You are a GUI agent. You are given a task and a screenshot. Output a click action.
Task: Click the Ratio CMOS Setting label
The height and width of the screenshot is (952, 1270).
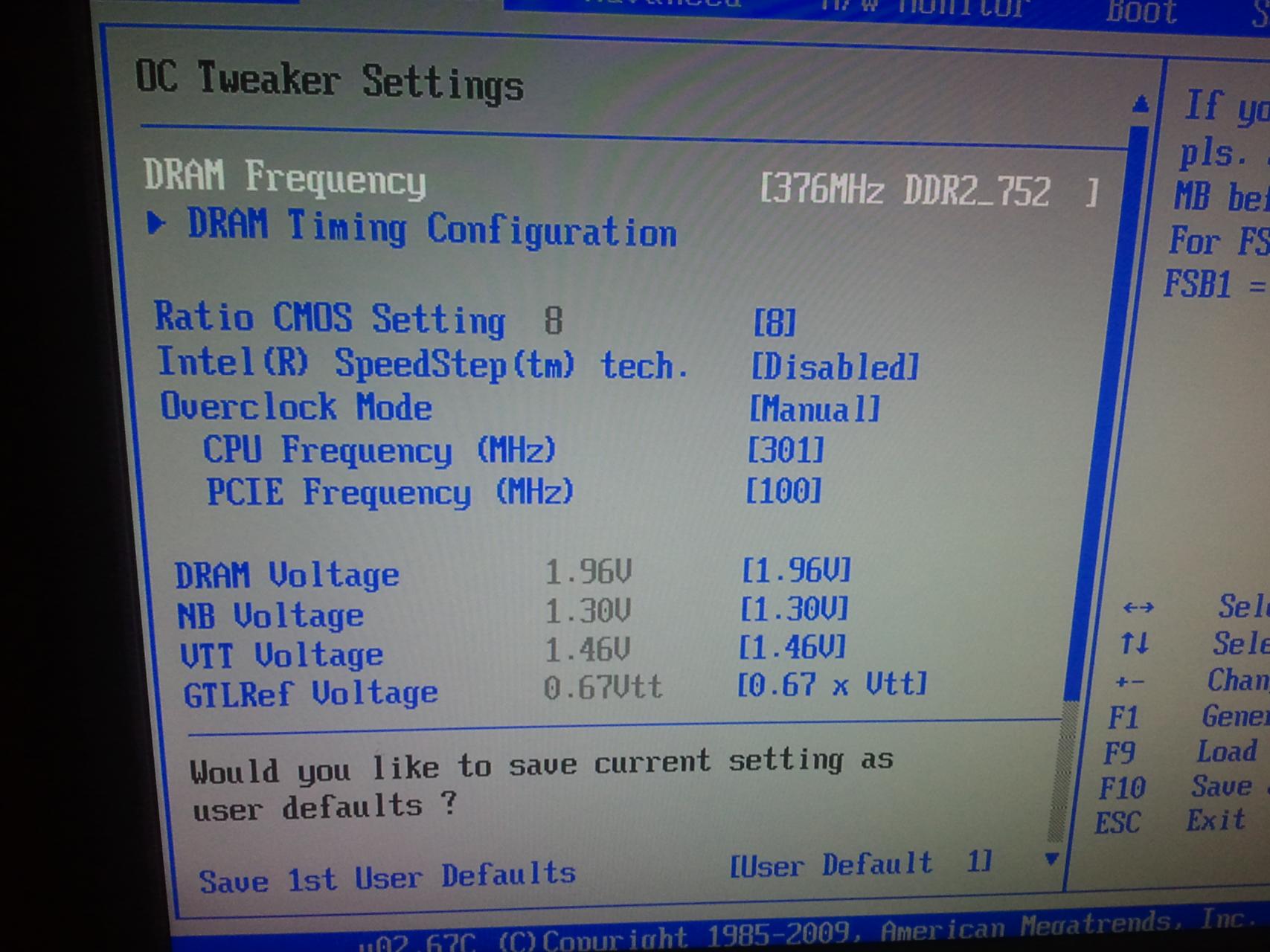pos(330,318)
